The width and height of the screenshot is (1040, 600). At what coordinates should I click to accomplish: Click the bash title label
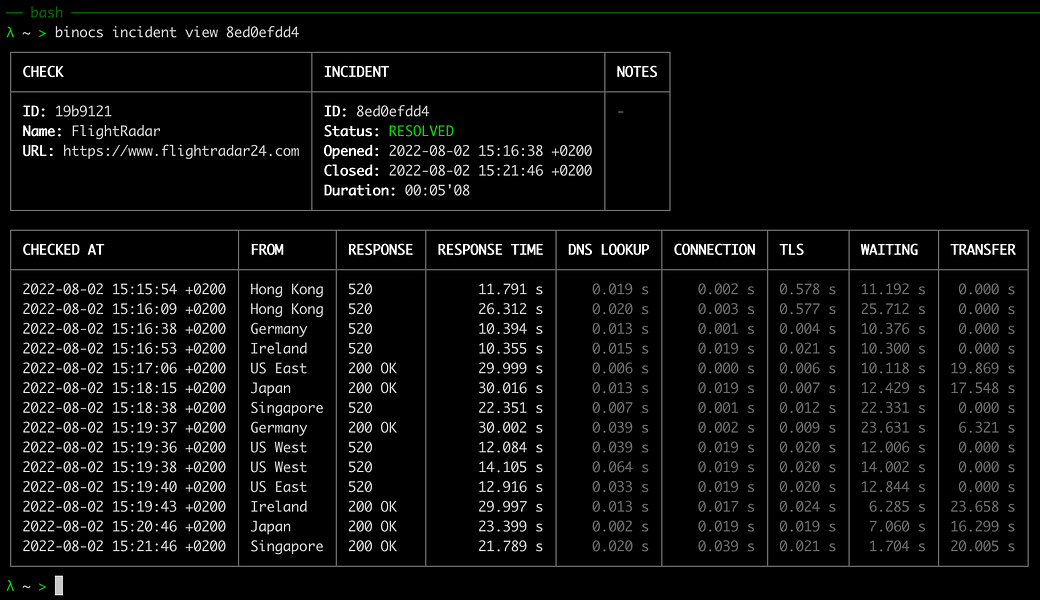click(x=46, y=12)
